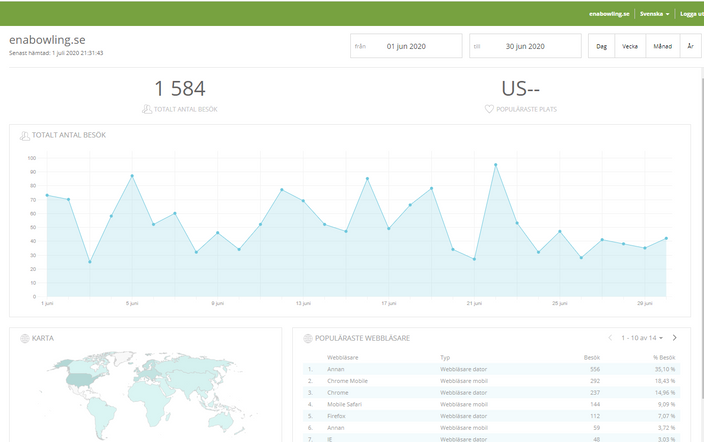This screenshot has height=442, width=704.
Task: Click the 'Chrome' row with 237 visits
Action: [491, 393]
